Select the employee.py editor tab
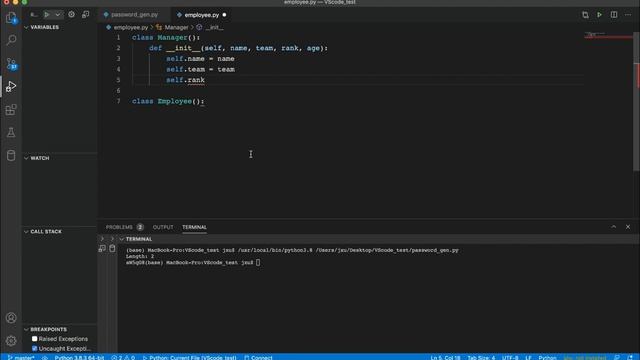Viewport: 640px width, 360px height. (202, 15)
